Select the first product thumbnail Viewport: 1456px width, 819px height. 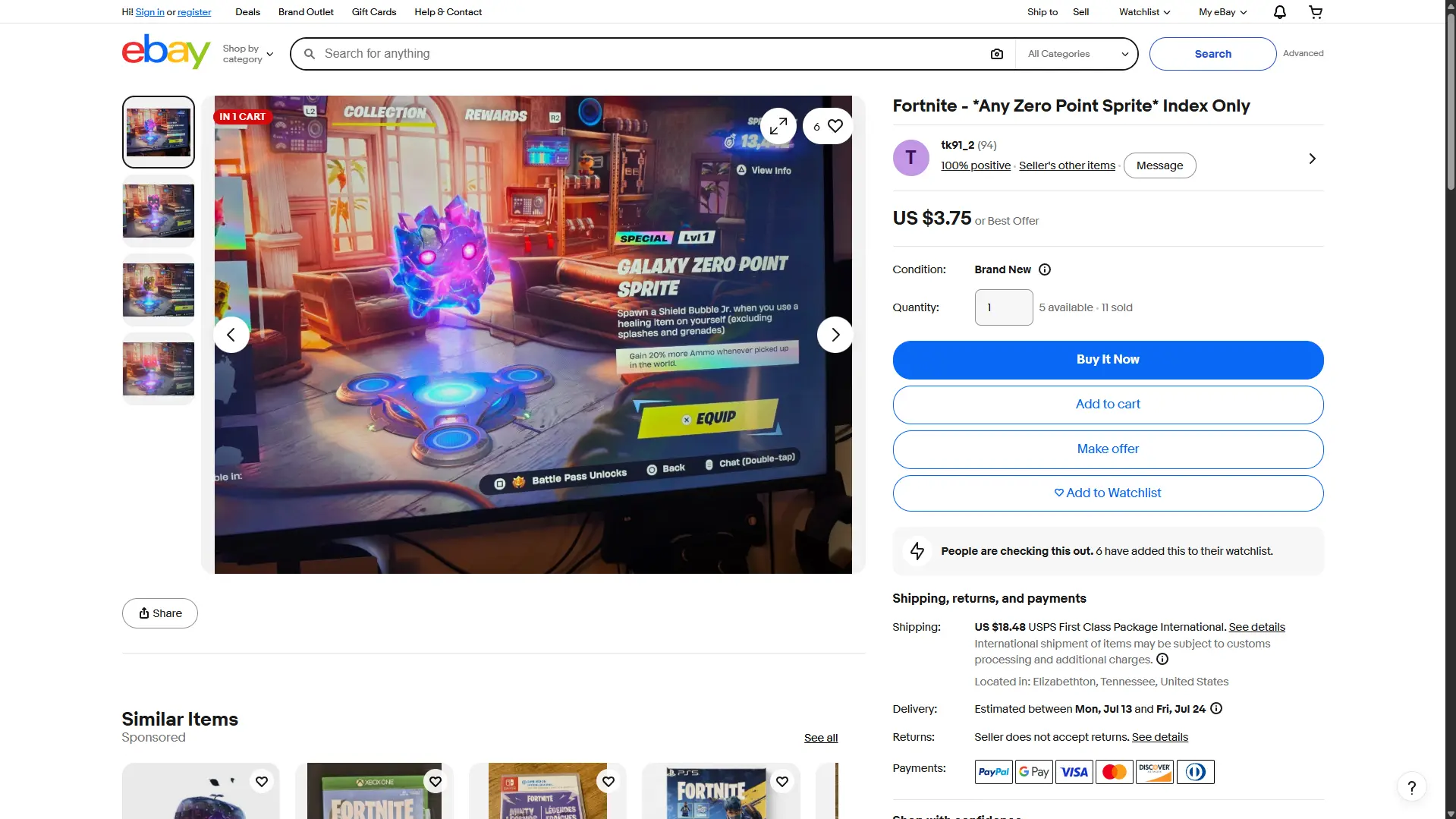(x=159, y=132)
